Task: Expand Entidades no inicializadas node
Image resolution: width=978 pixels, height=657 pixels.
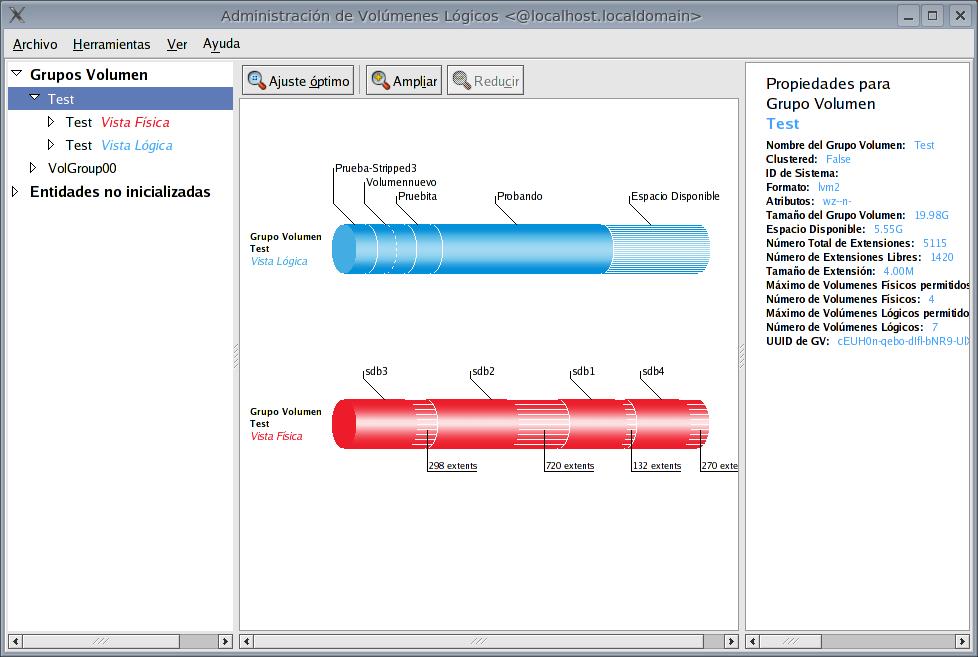Action: [x=15, y=192]
